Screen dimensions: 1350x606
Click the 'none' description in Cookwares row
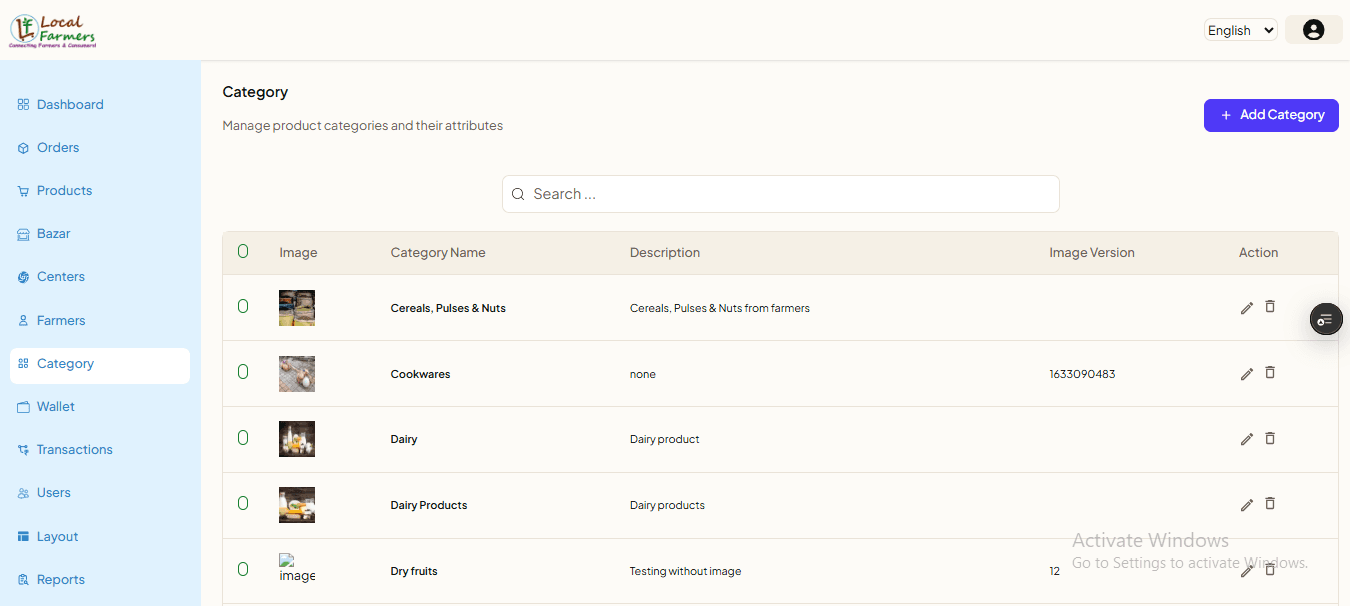coord(643,374)
